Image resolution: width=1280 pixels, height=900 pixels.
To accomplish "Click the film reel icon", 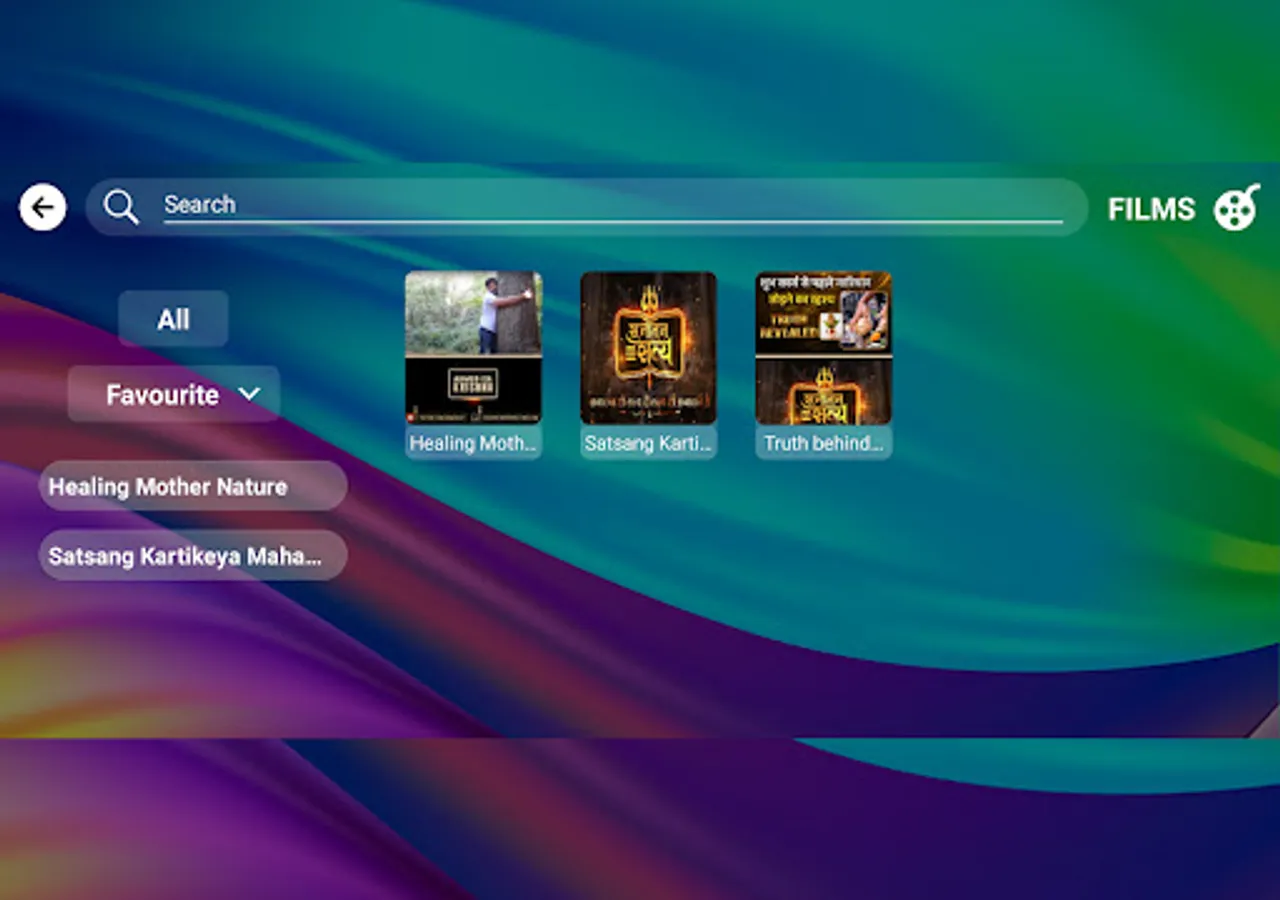I will tap(1237, 207).
